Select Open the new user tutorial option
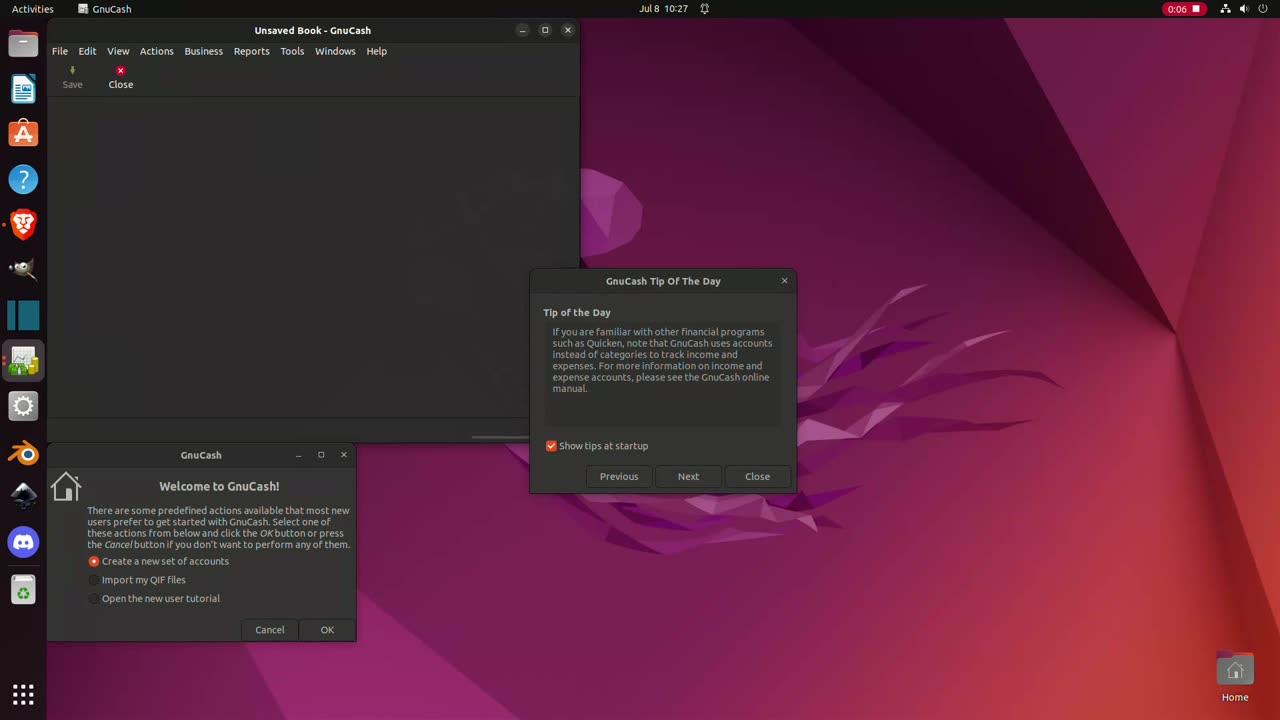1280x720 pixels. (x=154, y=599)
